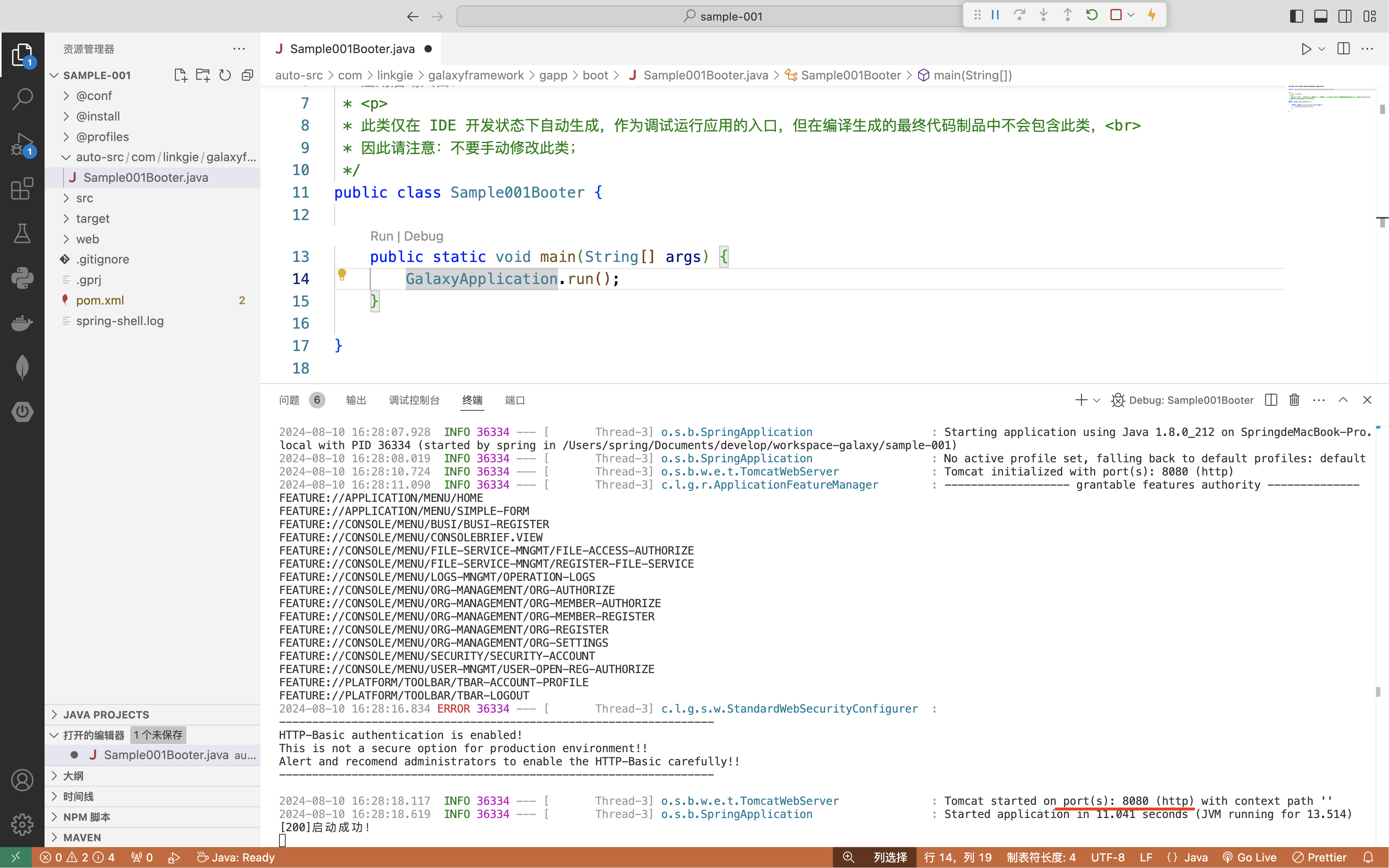This screenshot has height=868, width=1389.
Task: Split the terminal panel
Action: click(x=1271, y=400)
